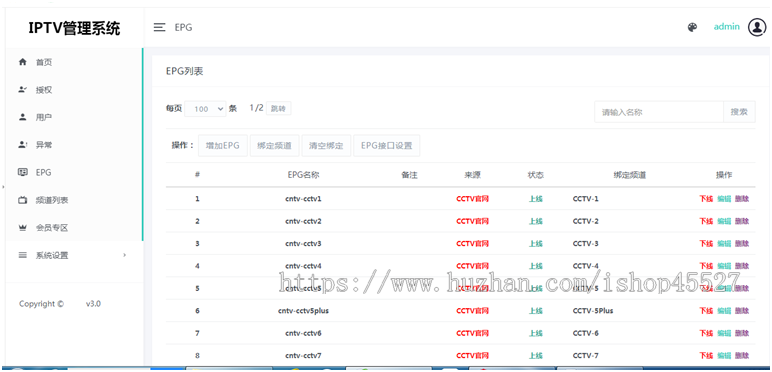The height and width of the screenshot is (372, 772).
Task: Click the 异常 sidebar icon
Action: pyautogui.click(x=22, y=145)
